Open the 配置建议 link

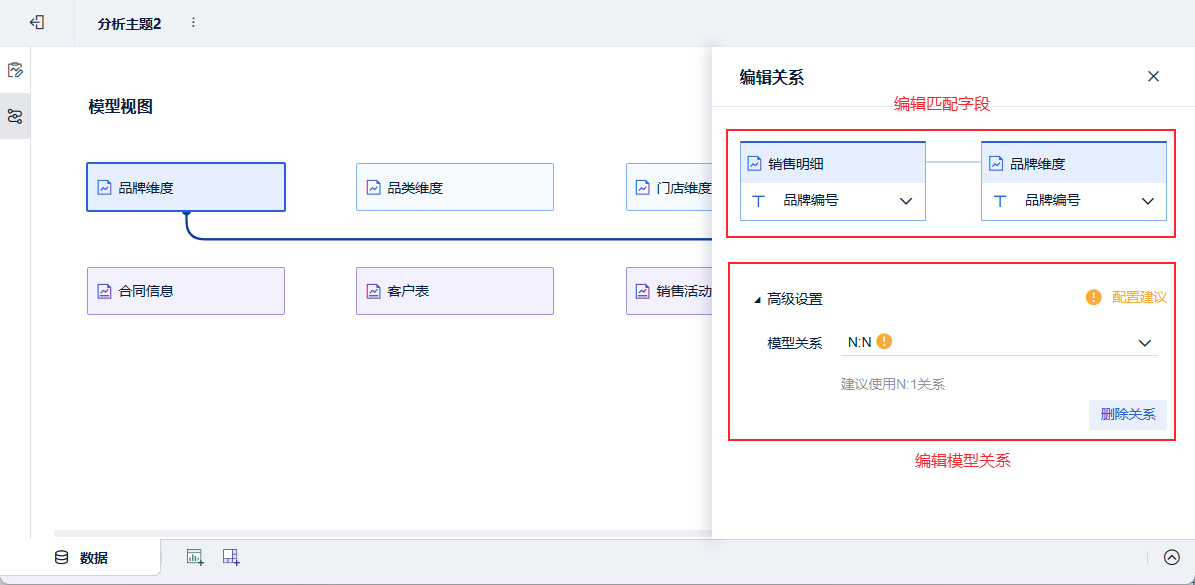[1138, 298]
